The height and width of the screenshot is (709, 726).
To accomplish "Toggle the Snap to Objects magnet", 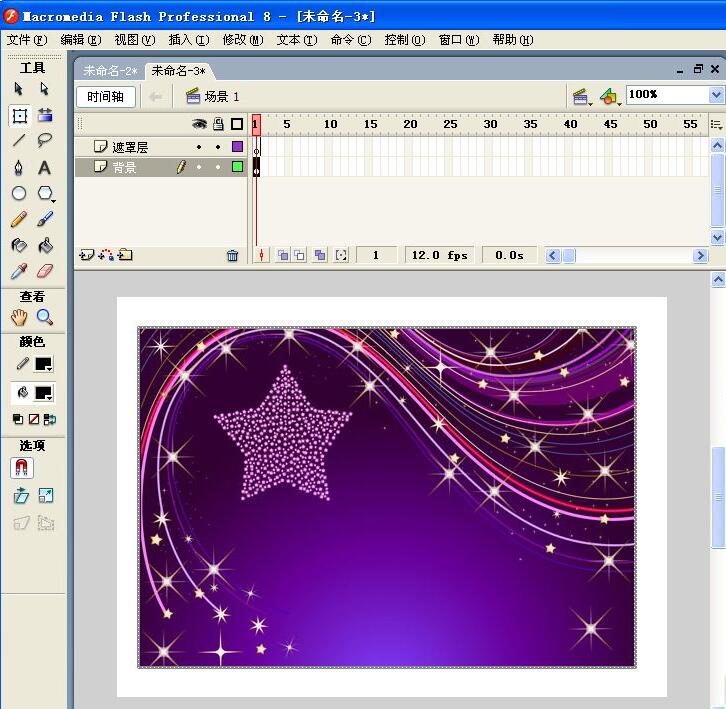I will [21, 468].
